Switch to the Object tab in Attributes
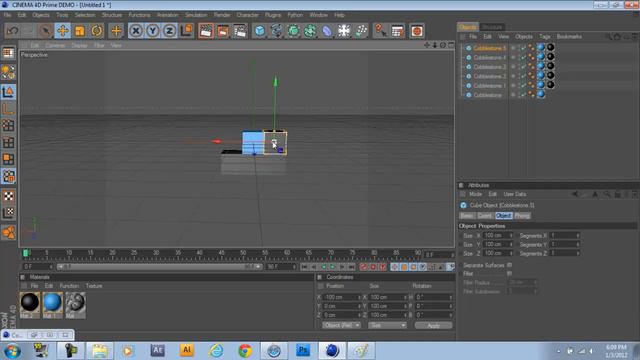Screen dimensions: 640x360 click(x=503, y=216)
